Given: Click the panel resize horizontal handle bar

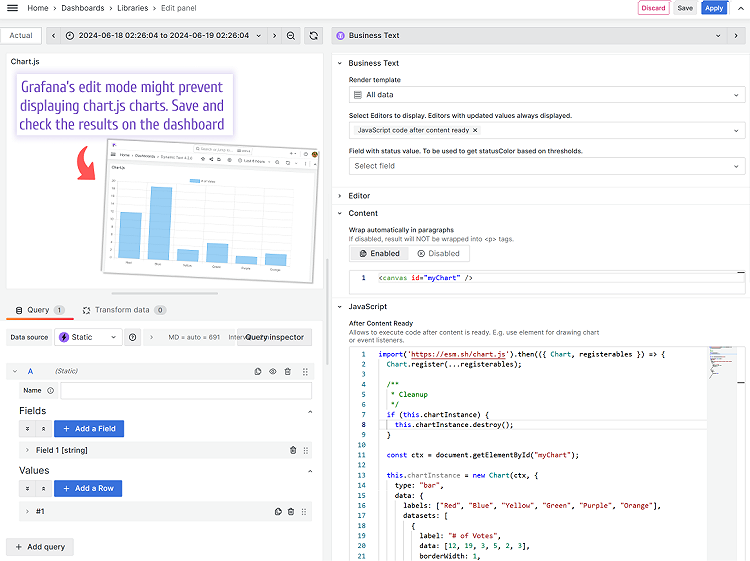Looking at the screenshot, I should pyautogui.click(x=165, y=293).
